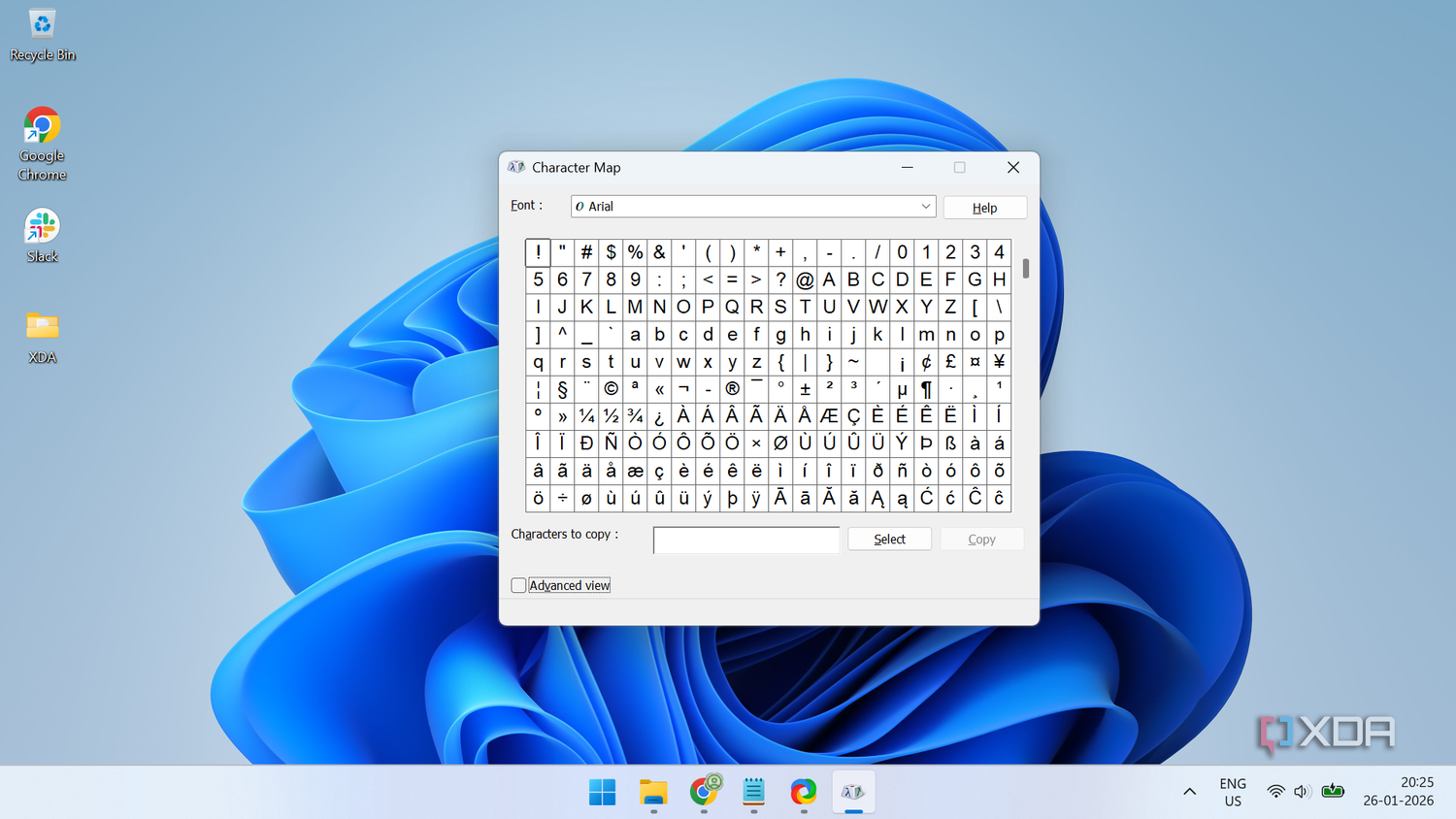Select the registered ® symbol
Viewport: 1456px width, 819px height.
[732, 389]
